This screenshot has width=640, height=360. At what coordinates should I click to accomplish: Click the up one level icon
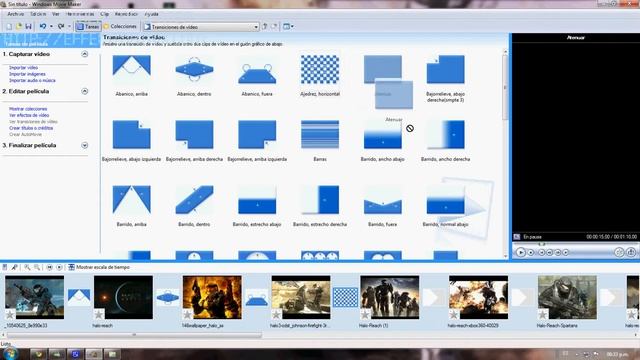pyautogui.click(x=264, y=27)
